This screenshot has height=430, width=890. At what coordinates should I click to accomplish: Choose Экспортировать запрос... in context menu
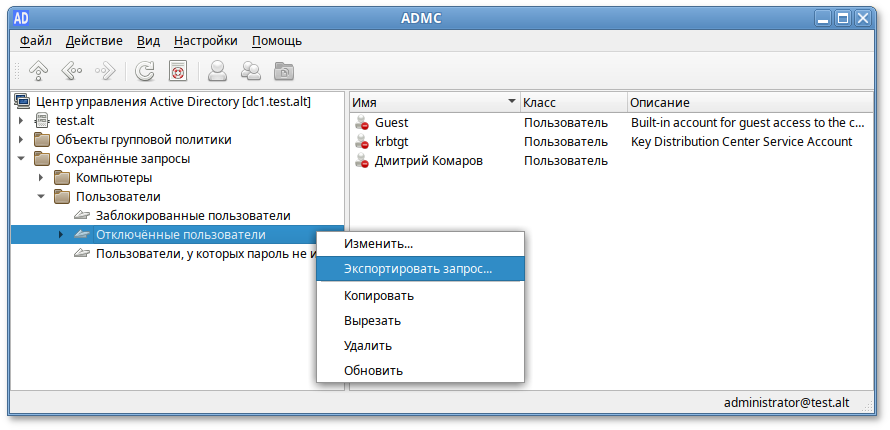[x=420, y=269]
